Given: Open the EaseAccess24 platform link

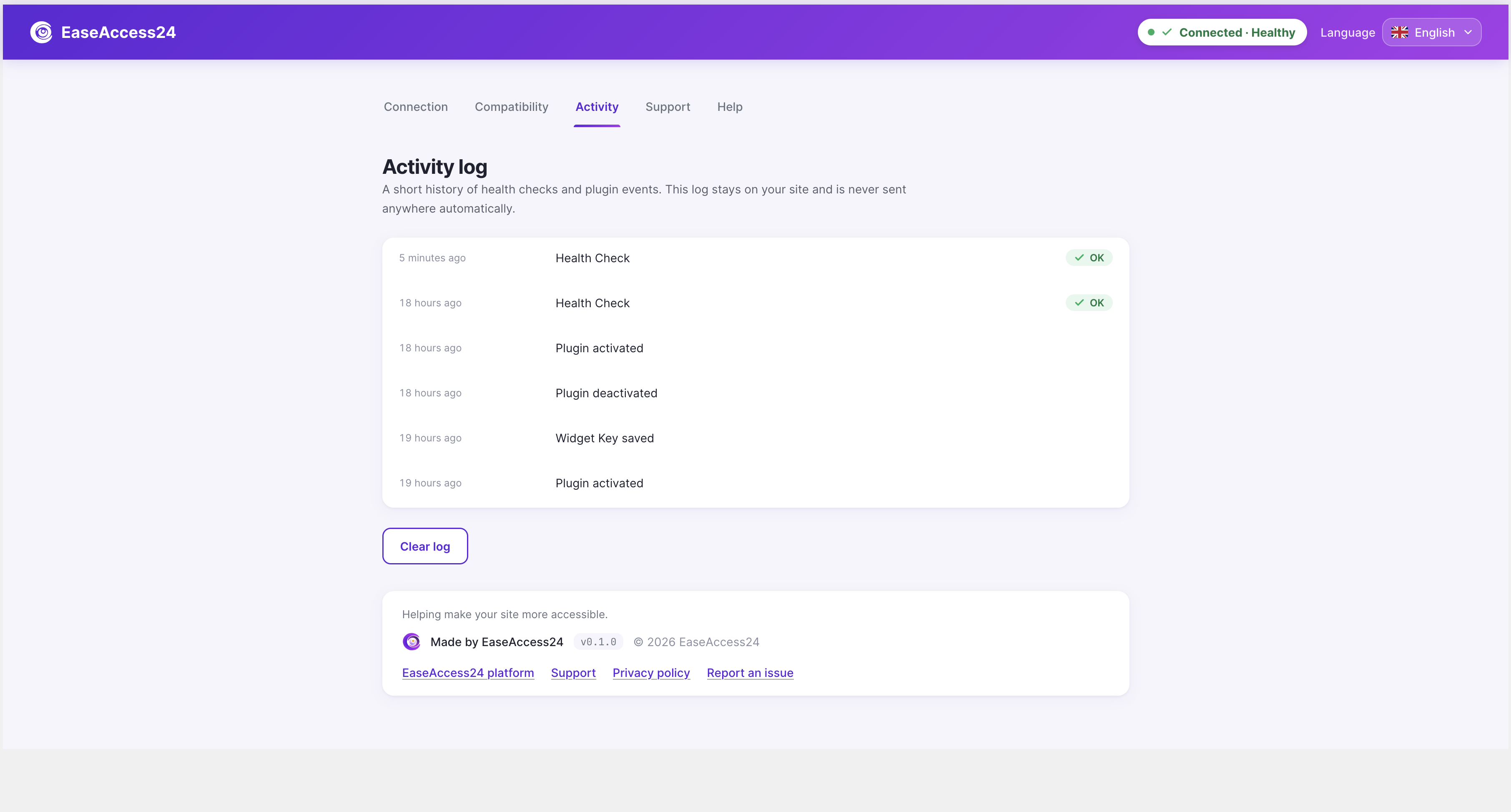Looking at the screenshot, I should click(x=468, y=673).
